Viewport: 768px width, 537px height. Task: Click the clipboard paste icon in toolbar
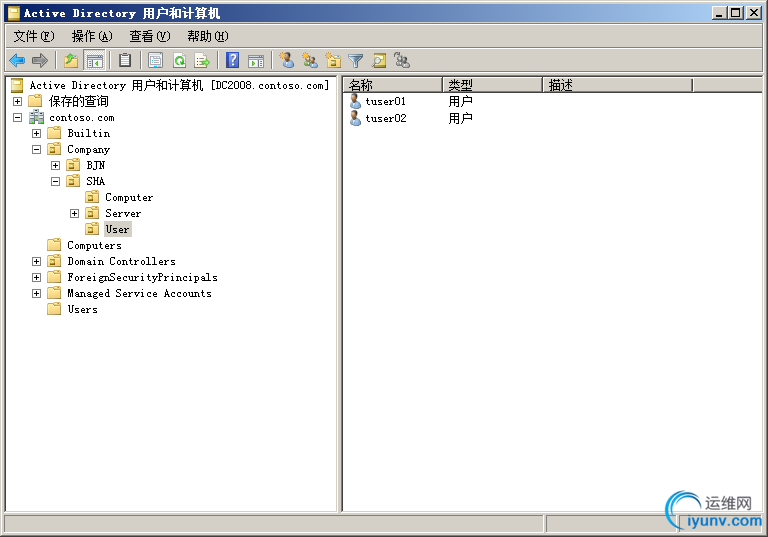click(125, 61)
